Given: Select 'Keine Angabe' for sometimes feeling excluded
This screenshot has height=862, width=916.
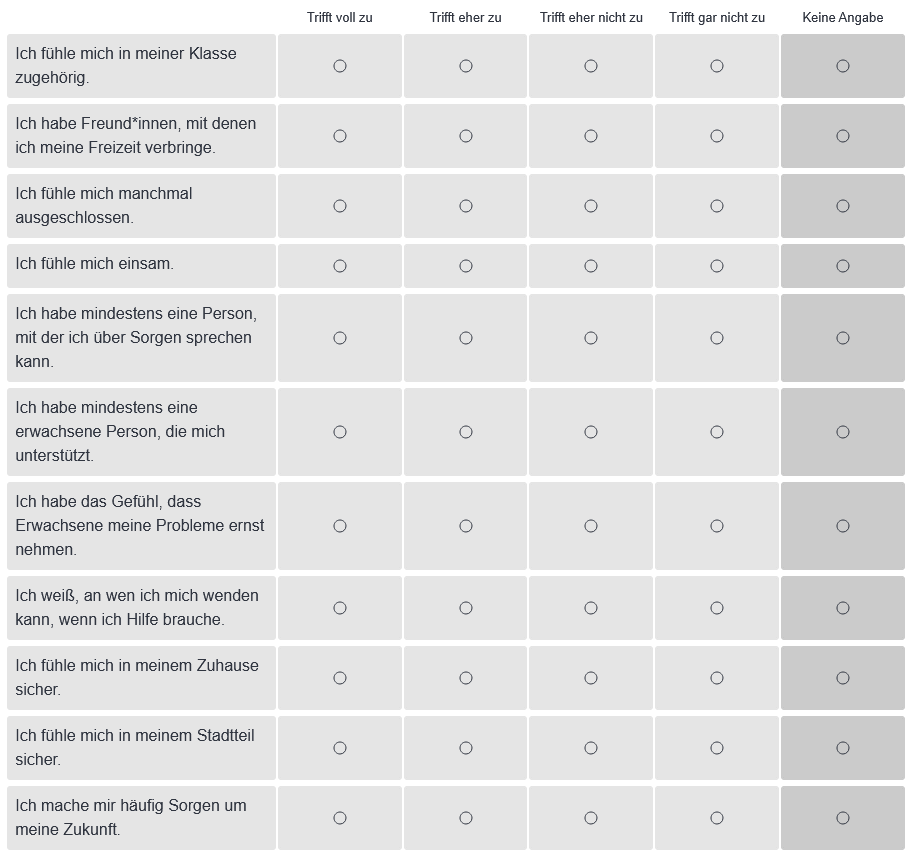Looking at the screenshot, I should coord(843,206).
